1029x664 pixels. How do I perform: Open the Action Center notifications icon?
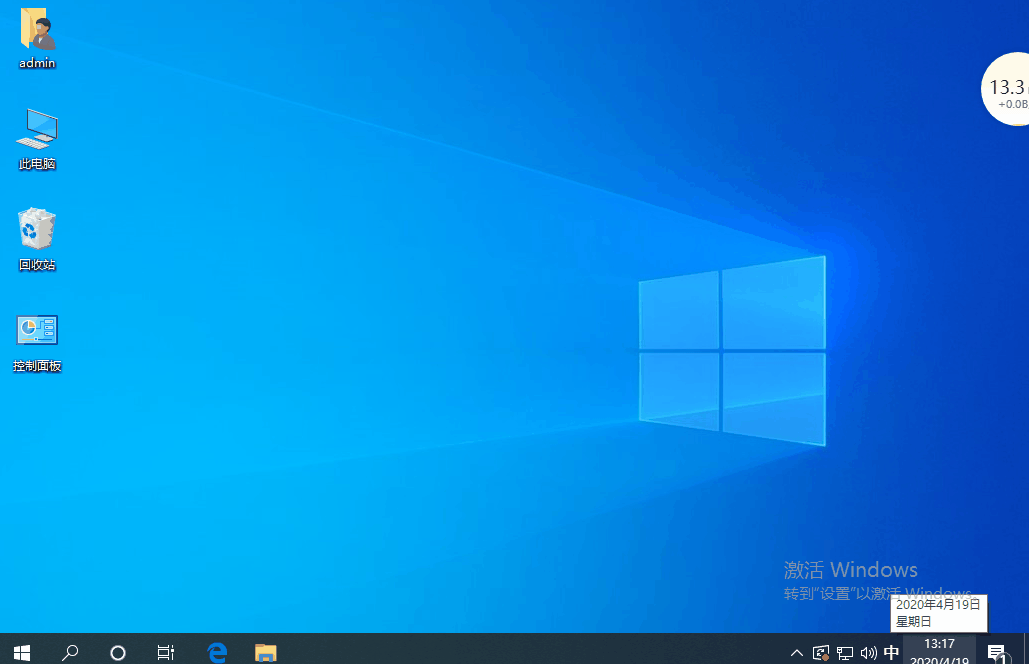pos(998,653)
